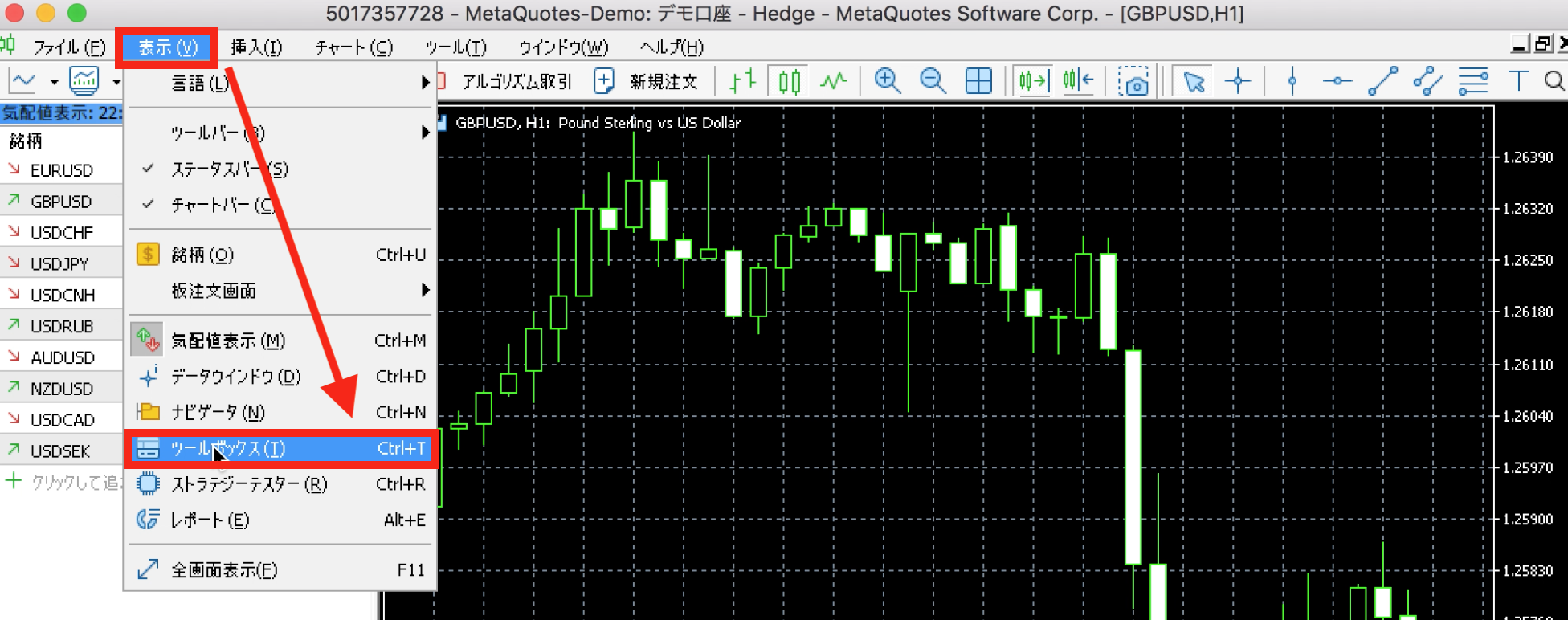Open the 挿入 (I) menu
Screen dimensions: 1568x620
257,47
